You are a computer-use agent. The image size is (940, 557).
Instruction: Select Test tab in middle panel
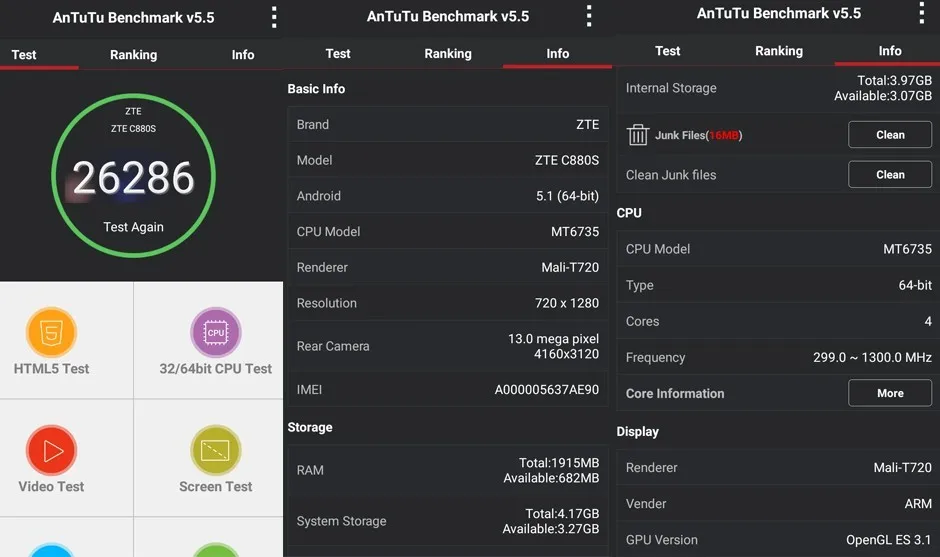[338, 53]
